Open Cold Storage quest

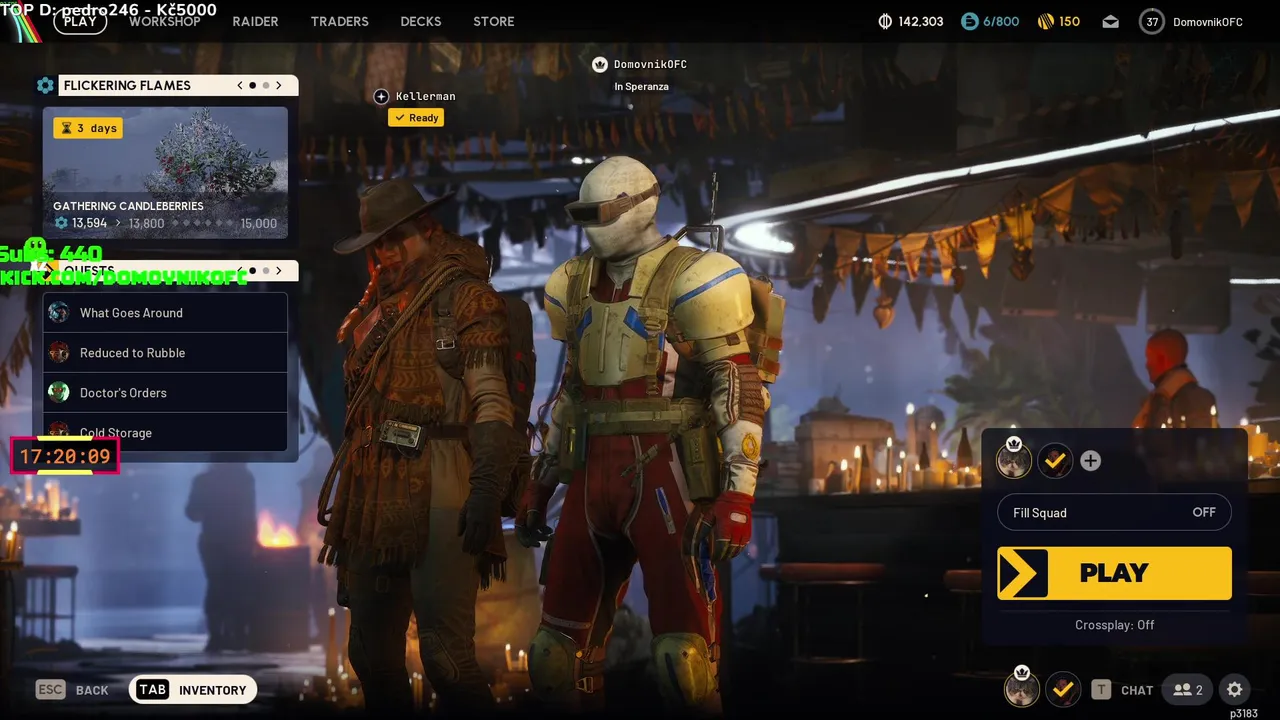(165, 433)
